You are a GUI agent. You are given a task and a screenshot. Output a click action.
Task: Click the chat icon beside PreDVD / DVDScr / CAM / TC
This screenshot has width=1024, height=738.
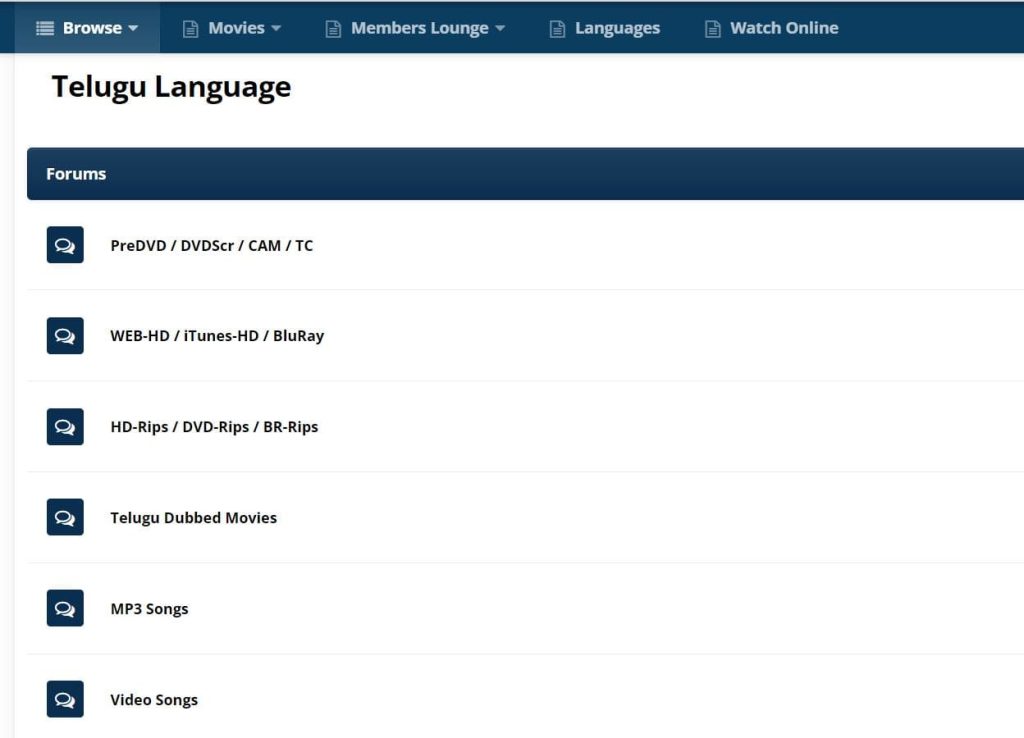pos(65,245)
